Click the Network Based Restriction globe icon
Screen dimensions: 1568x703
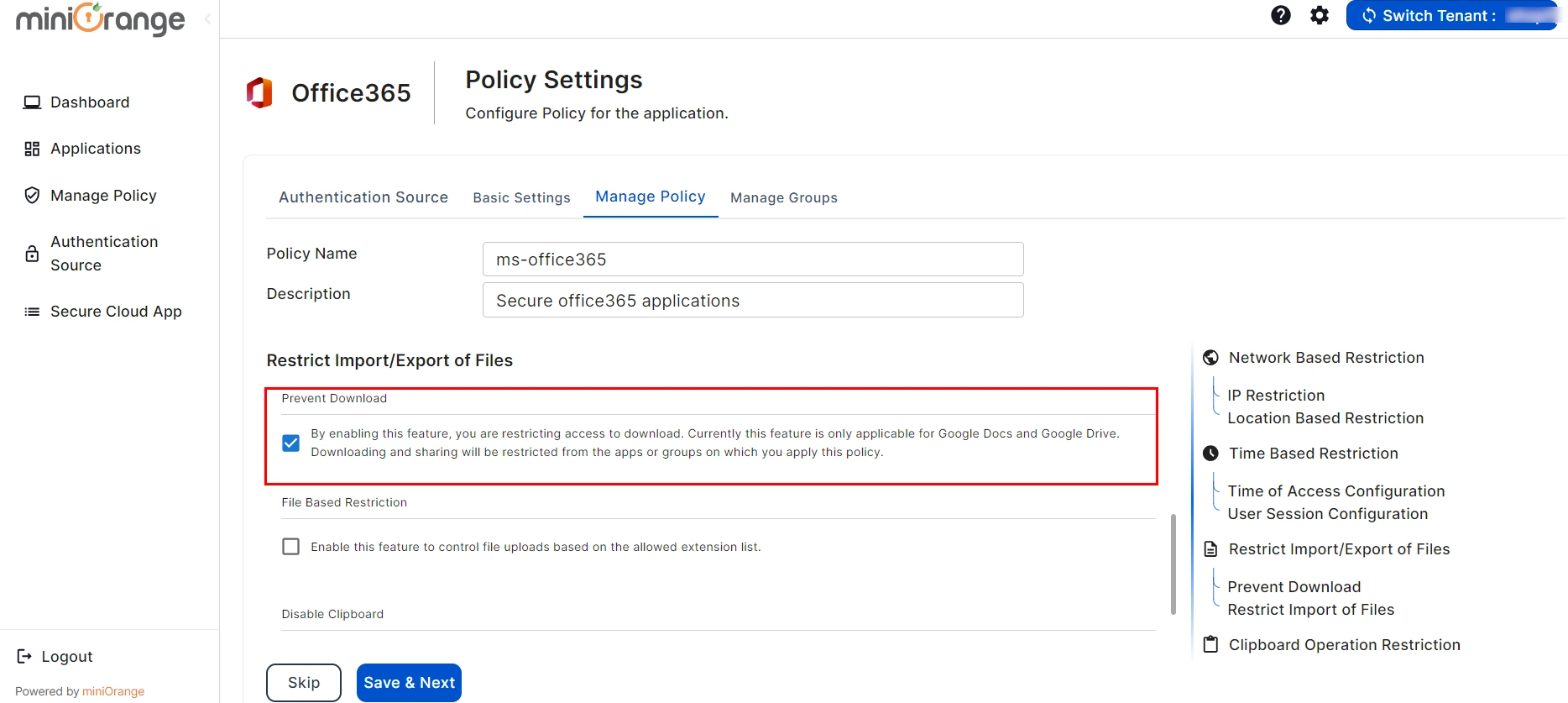pos(1210,358)
